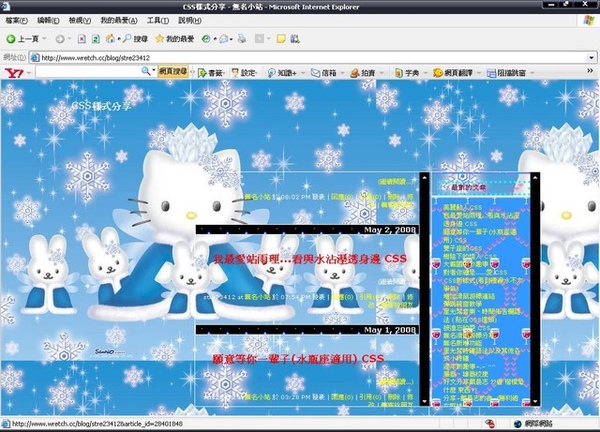Image resolution: width=600 pixels, height=432 pixels.
Task: Click the Refresh page icon
Action: [x=96, y=39]
